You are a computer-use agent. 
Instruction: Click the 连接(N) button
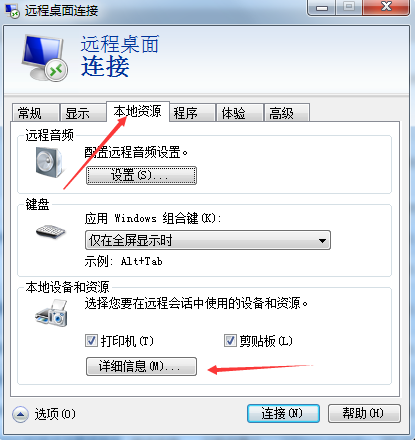[283, 414]
